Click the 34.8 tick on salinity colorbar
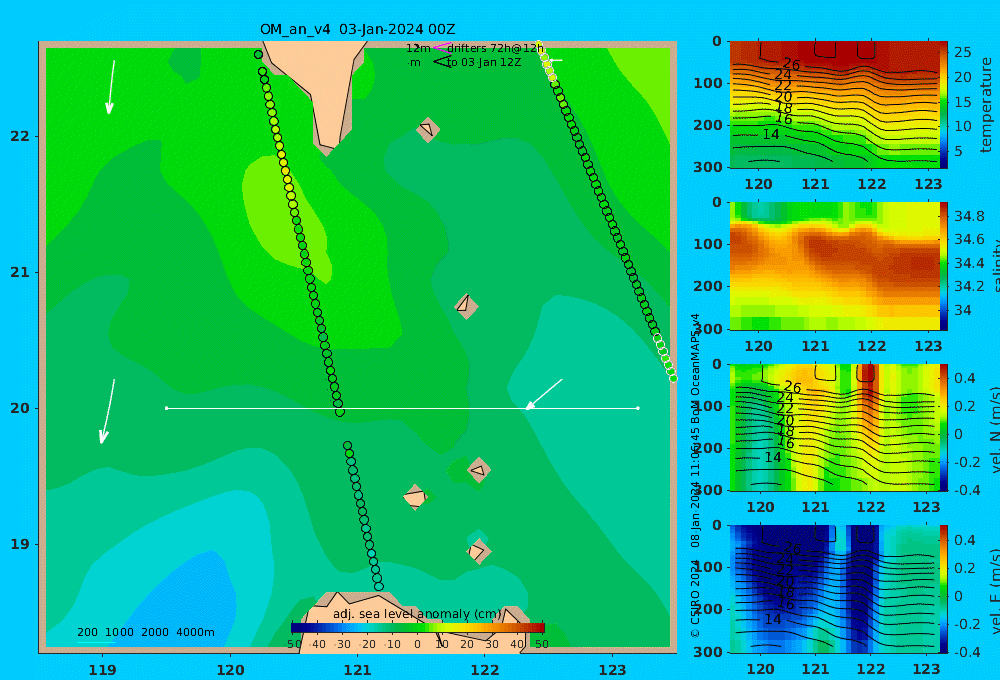 tap(969, 216)
